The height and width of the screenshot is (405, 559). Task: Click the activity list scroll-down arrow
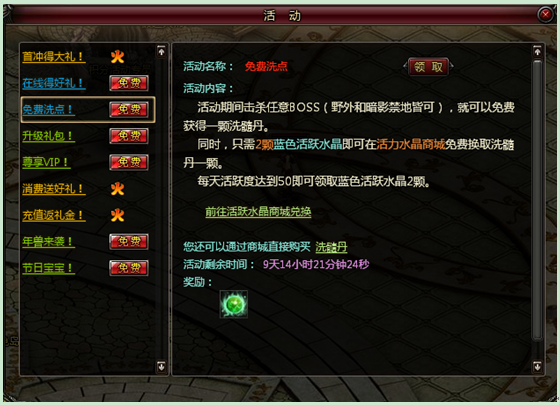tap(161, 366)
